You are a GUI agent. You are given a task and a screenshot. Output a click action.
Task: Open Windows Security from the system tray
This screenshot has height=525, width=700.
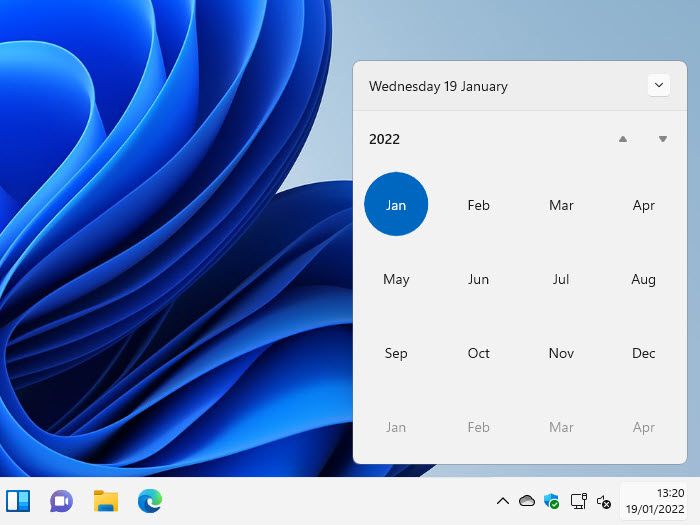pyautogui.click(x=552, y=501)
